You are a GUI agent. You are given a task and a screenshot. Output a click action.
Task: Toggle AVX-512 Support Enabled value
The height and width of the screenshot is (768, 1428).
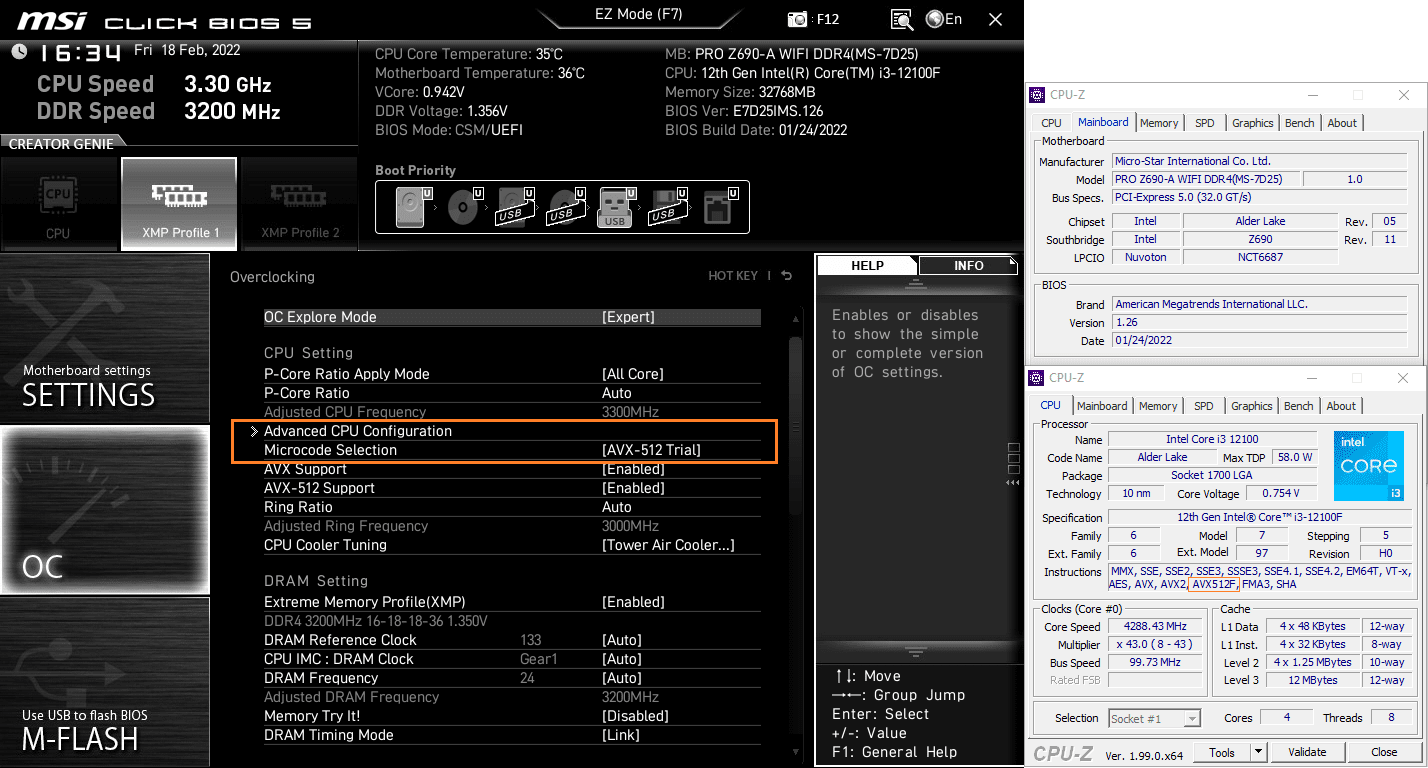point(633,488)
